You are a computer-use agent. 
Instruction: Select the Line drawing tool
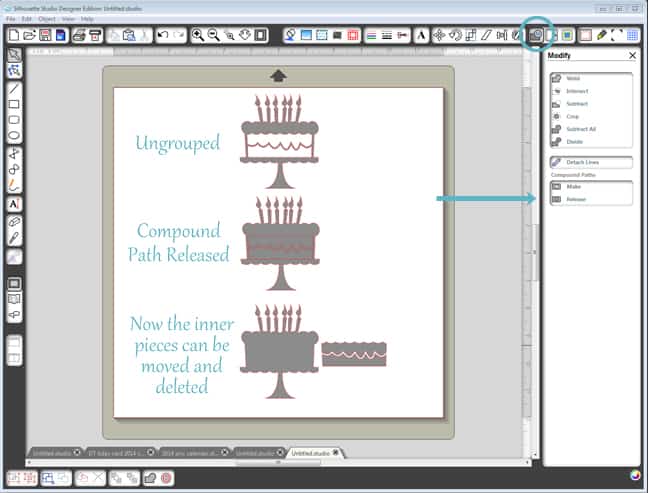pos(14,88)
